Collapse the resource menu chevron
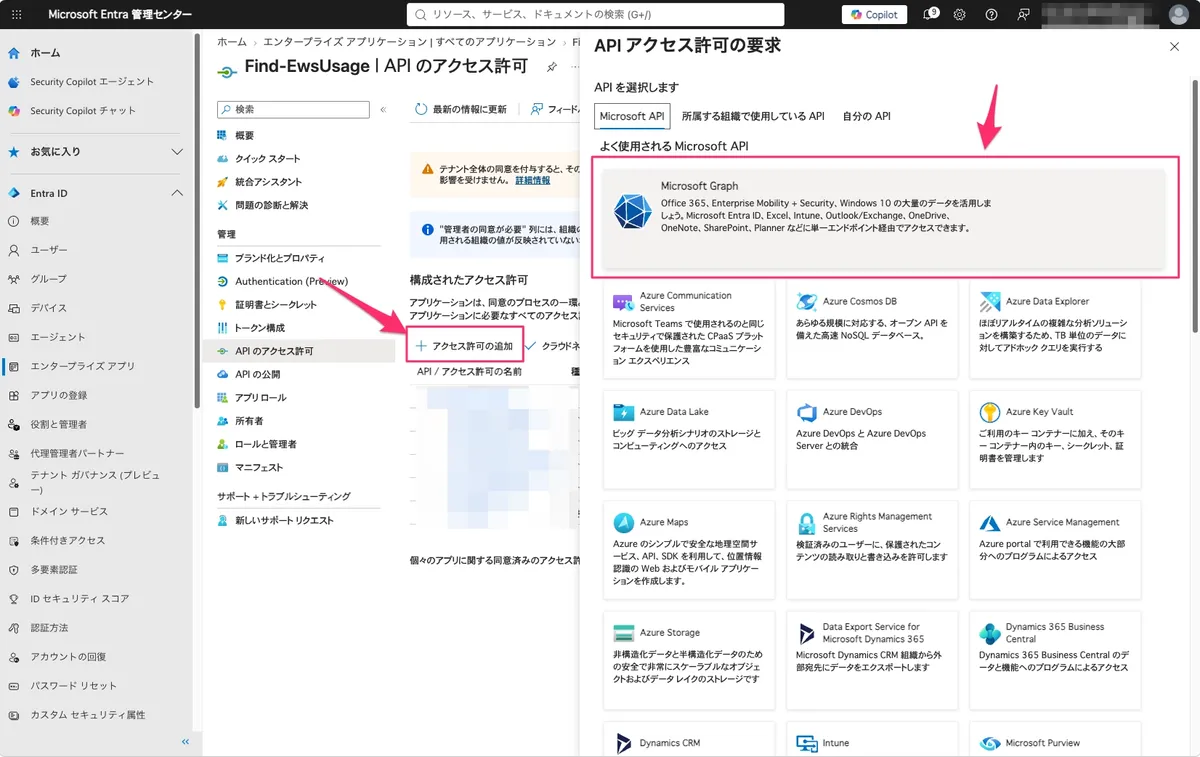Viewport: 1200px width, 757px height. (x=383, y=110)
